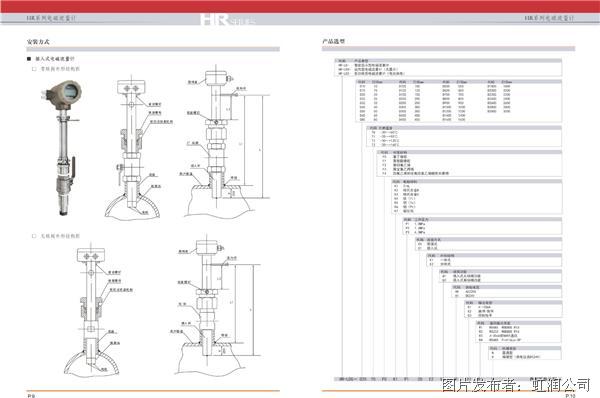The height and width of the screenshot is (398, 600).
Task: Click the HR logo in the header band
Action: 227,19
